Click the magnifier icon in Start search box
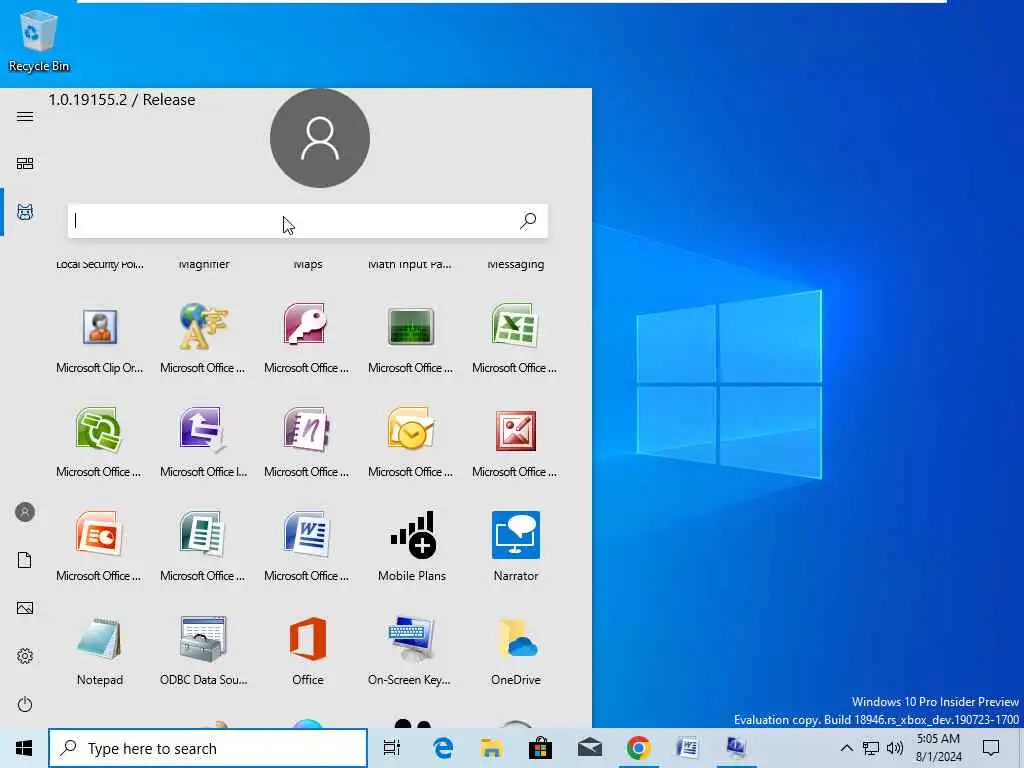The height and width of the screenshot is (768, 1024). (528, 221)
